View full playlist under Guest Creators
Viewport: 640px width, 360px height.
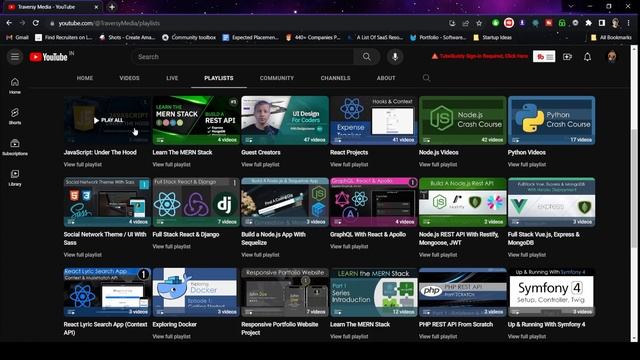point(260,164)
